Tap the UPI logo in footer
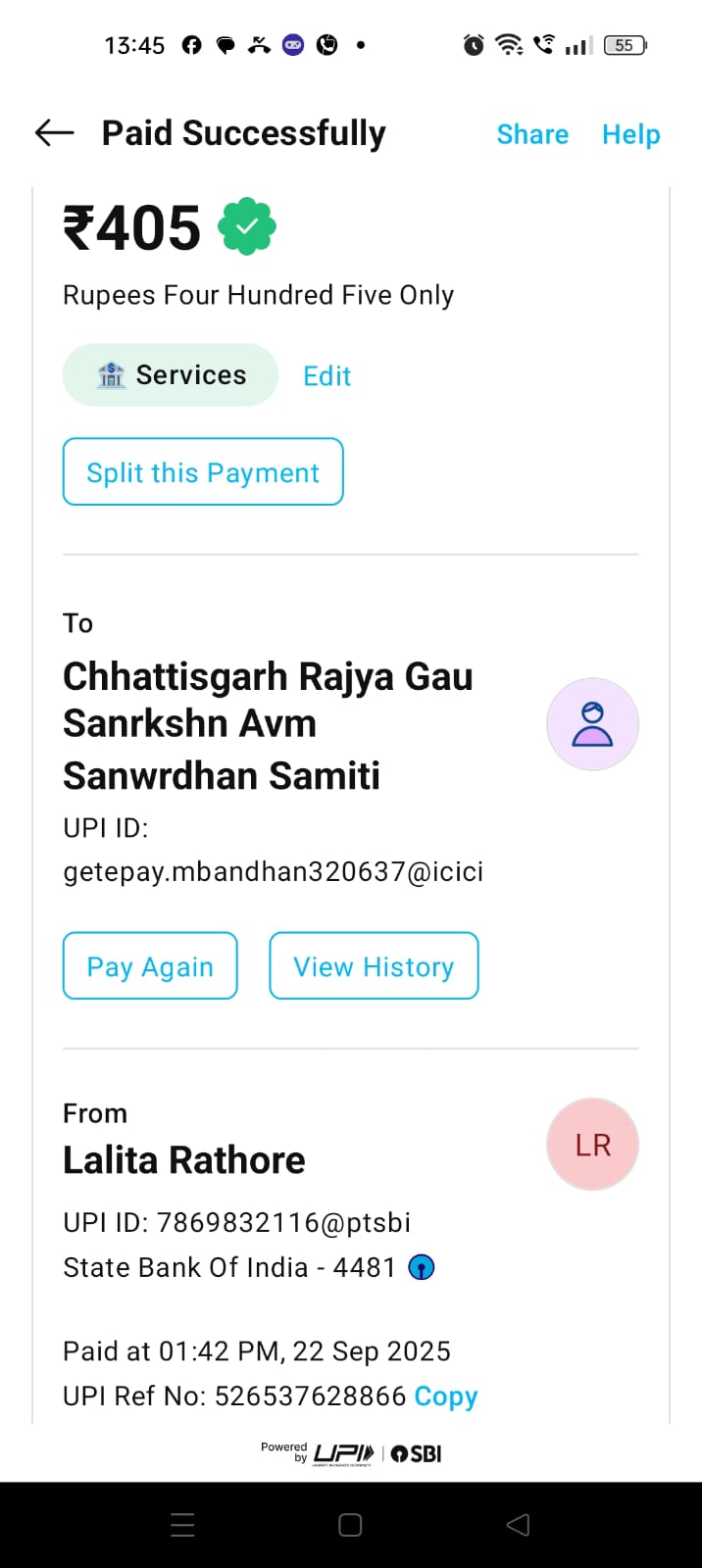 343,1454
